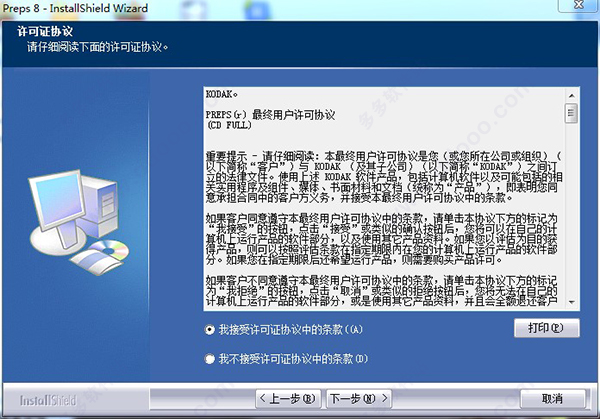Click the header title "许可证协议"
This screenshot has height=419, width=600.
[x=45, y=31]
